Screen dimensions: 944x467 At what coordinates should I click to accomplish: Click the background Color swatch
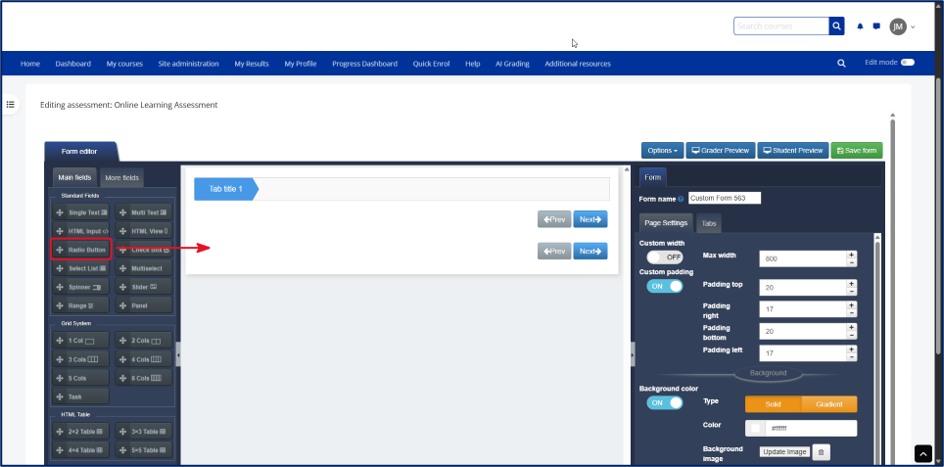point(755,428)
